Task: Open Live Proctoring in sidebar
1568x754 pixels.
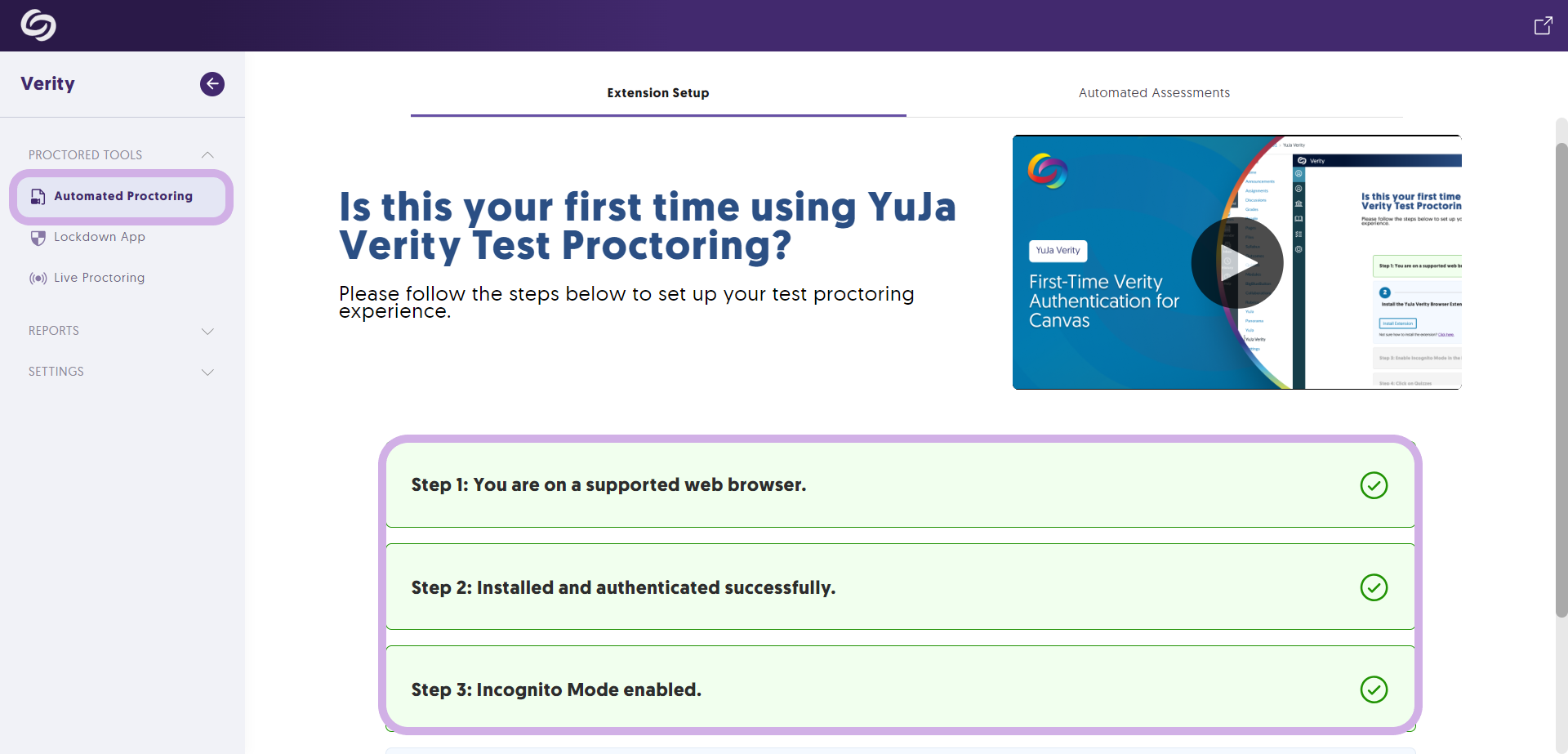Action: coord(100,278)
